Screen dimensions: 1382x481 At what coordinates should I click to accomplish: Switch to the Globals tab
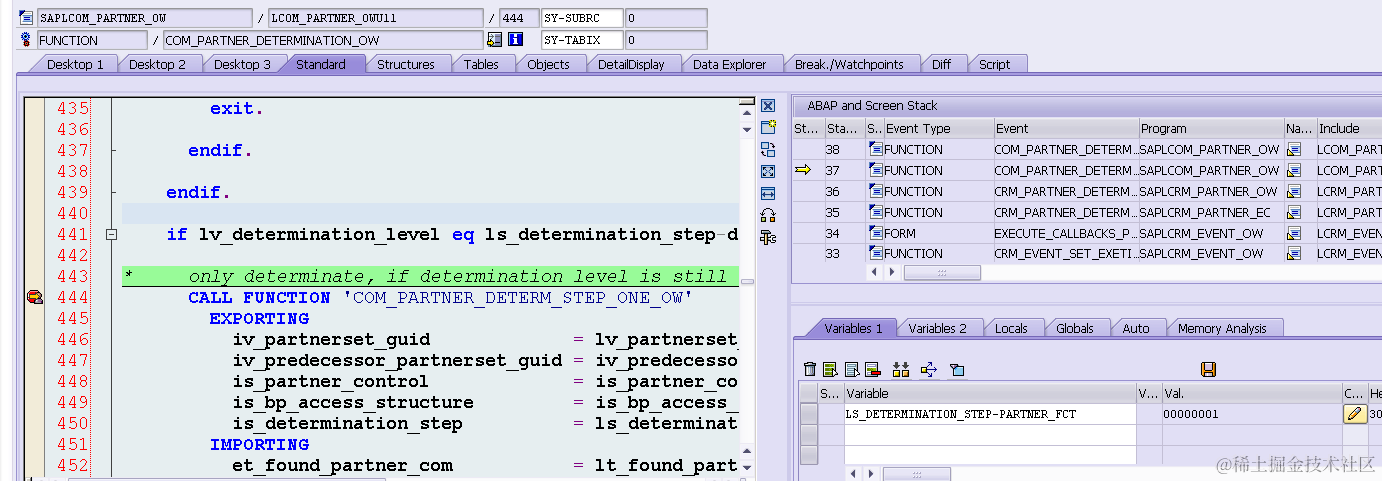(x=1075, y=328)
